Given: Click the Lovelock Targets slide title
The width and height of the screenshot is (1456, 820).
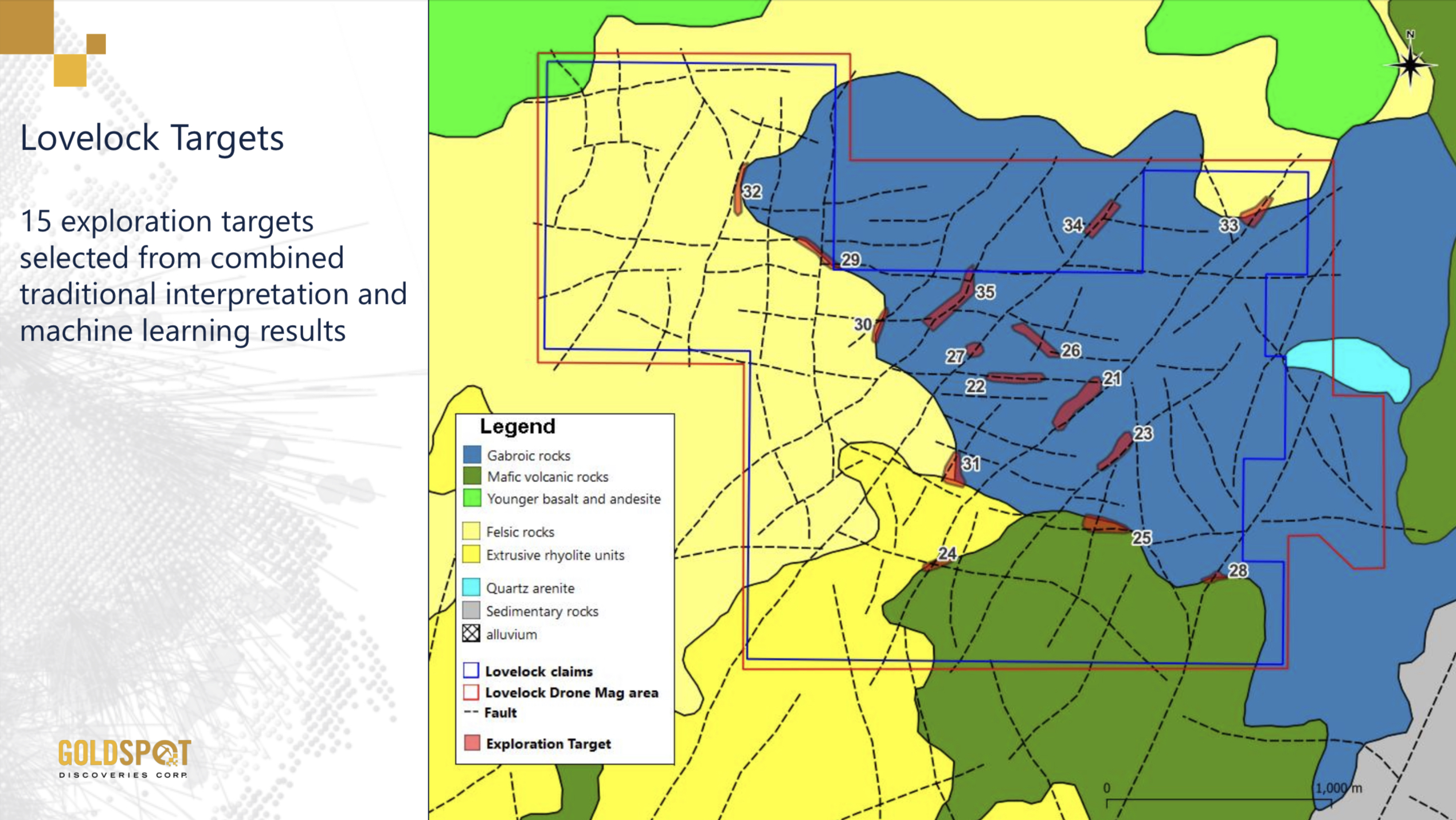Looking at the screenshot, I should (x=152, y=138).
